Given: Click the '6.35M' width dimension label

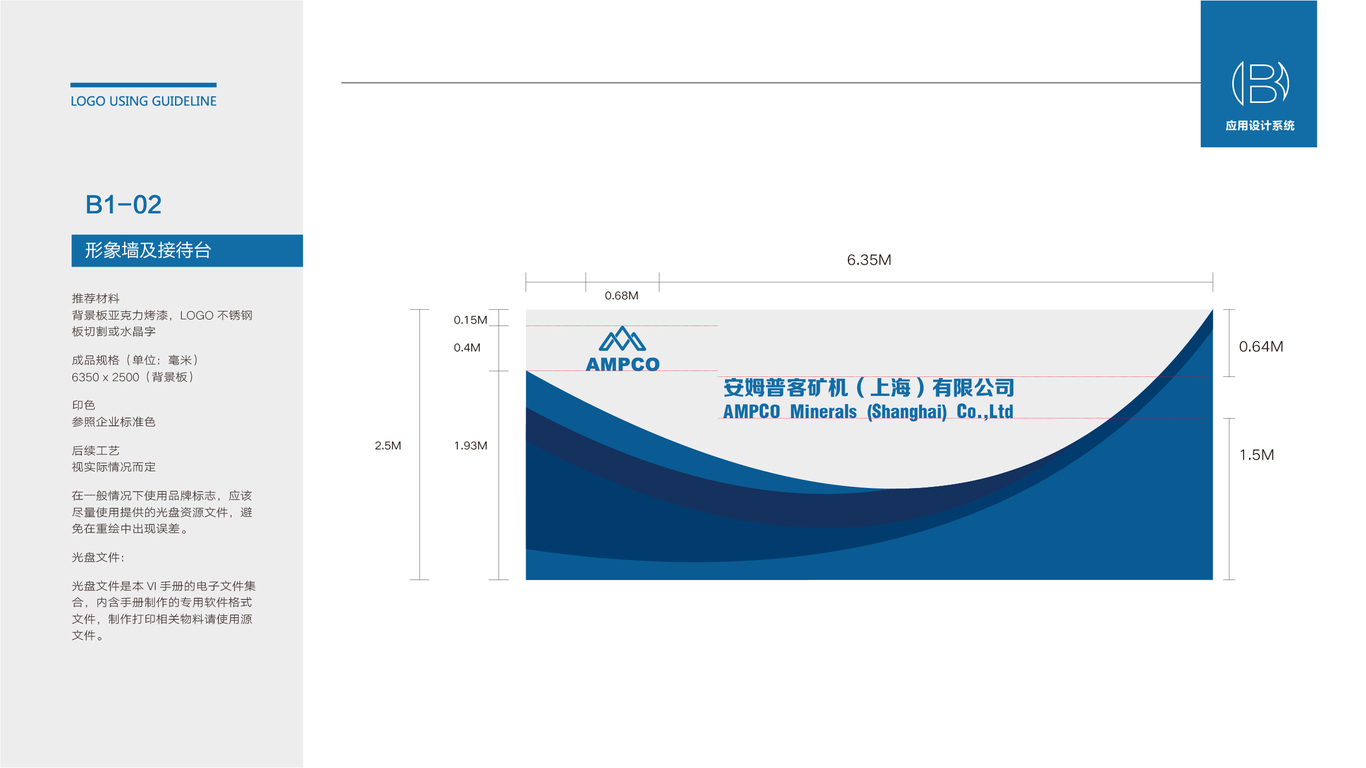Looking at the screenshot, I should pos(869,260).
